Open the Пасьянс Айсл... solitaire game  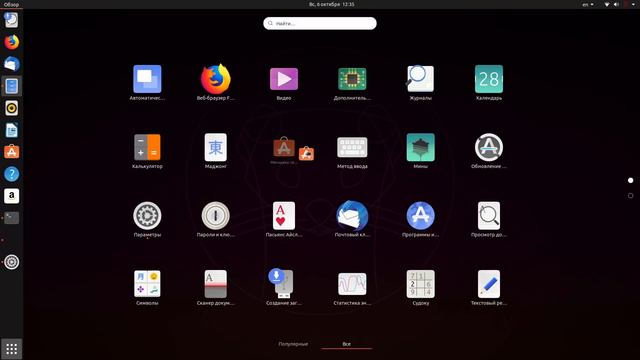284,216
